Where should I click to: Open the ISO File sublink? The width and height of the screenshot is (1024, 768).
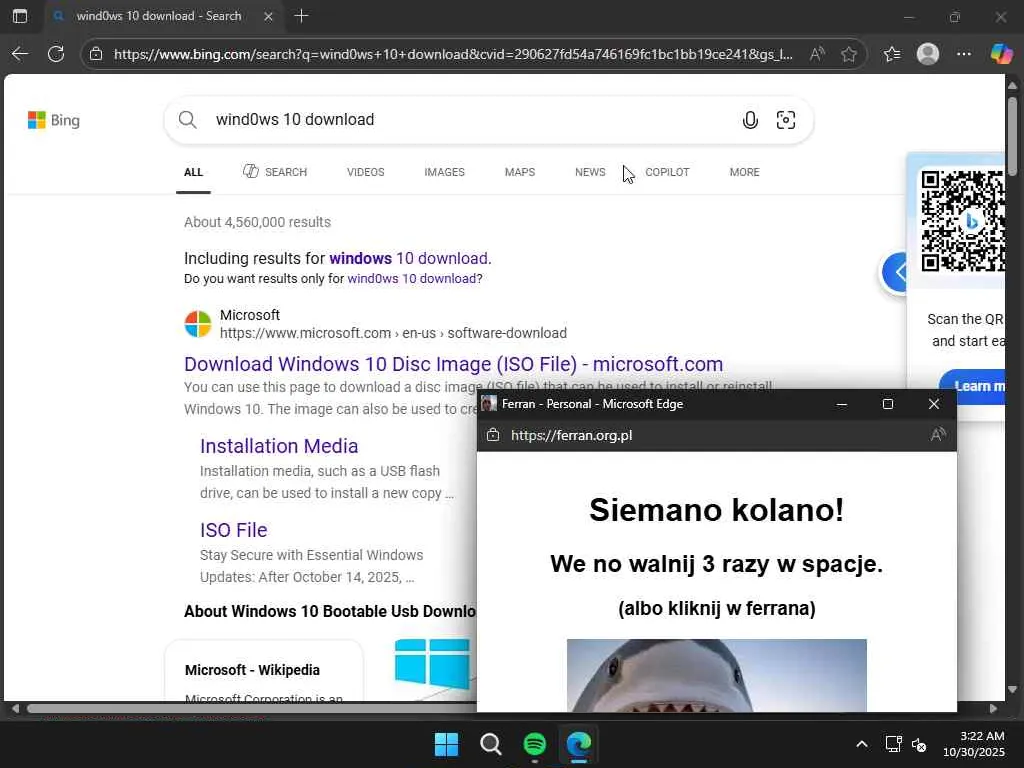pyautogui.click(x=233, y=530)
